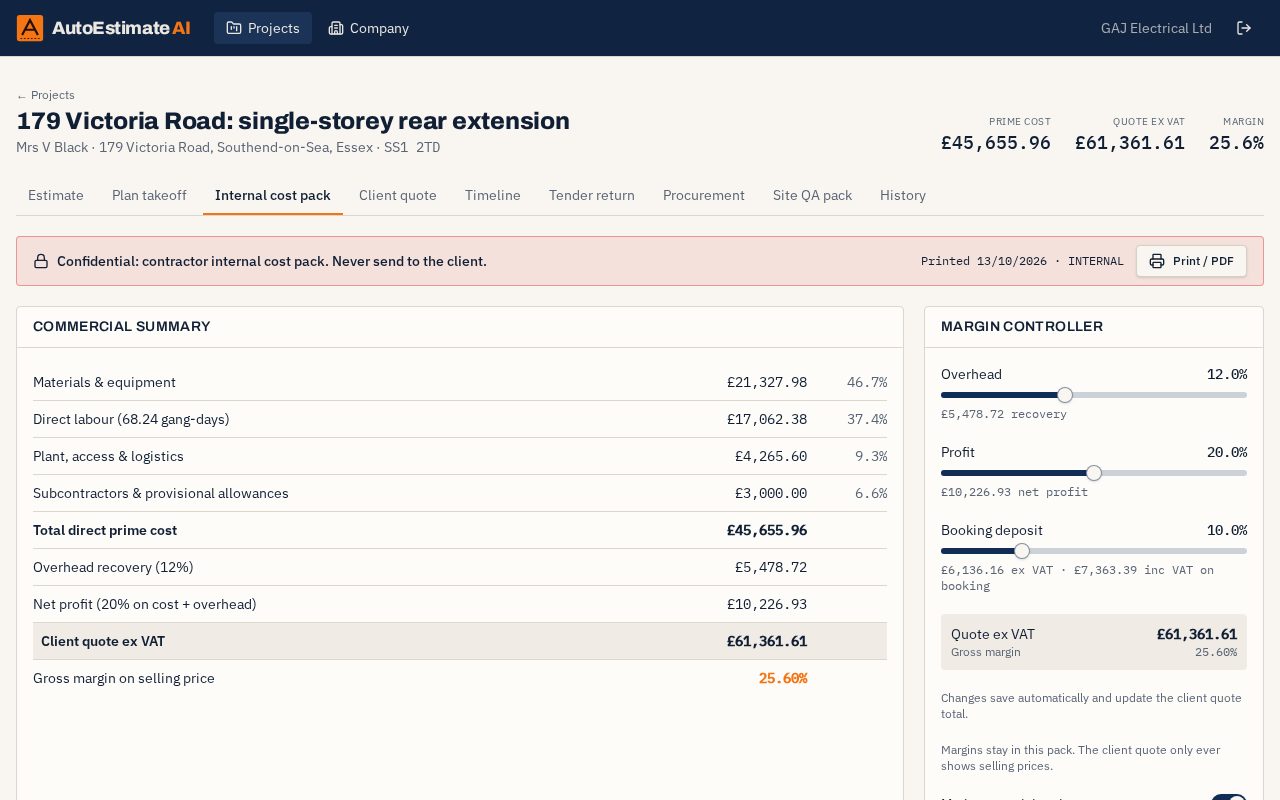Click the 10.0% Booking deposit value
This screenshot has width=1280, height=800.
tap(1227, 530)
